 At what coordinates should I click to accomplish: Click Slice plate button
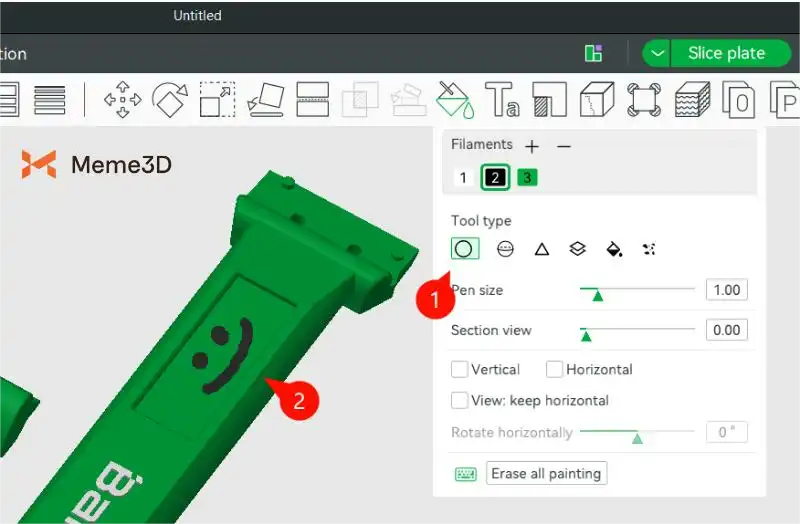(726, 53)
